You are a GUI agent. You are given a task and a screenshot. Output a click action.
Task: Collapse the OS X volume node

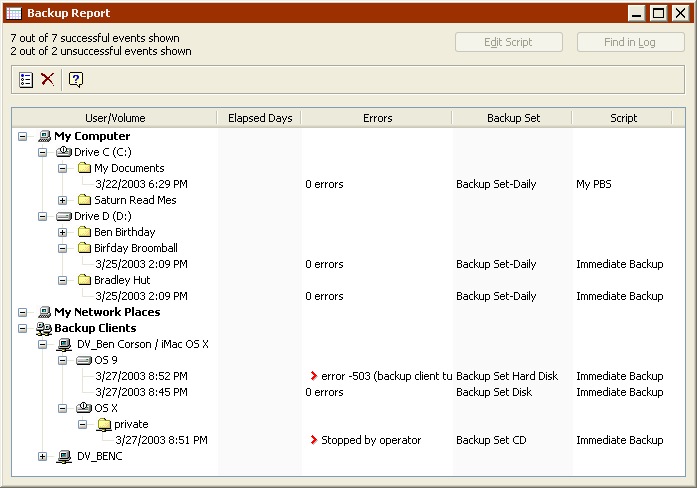tap(62, 408)
